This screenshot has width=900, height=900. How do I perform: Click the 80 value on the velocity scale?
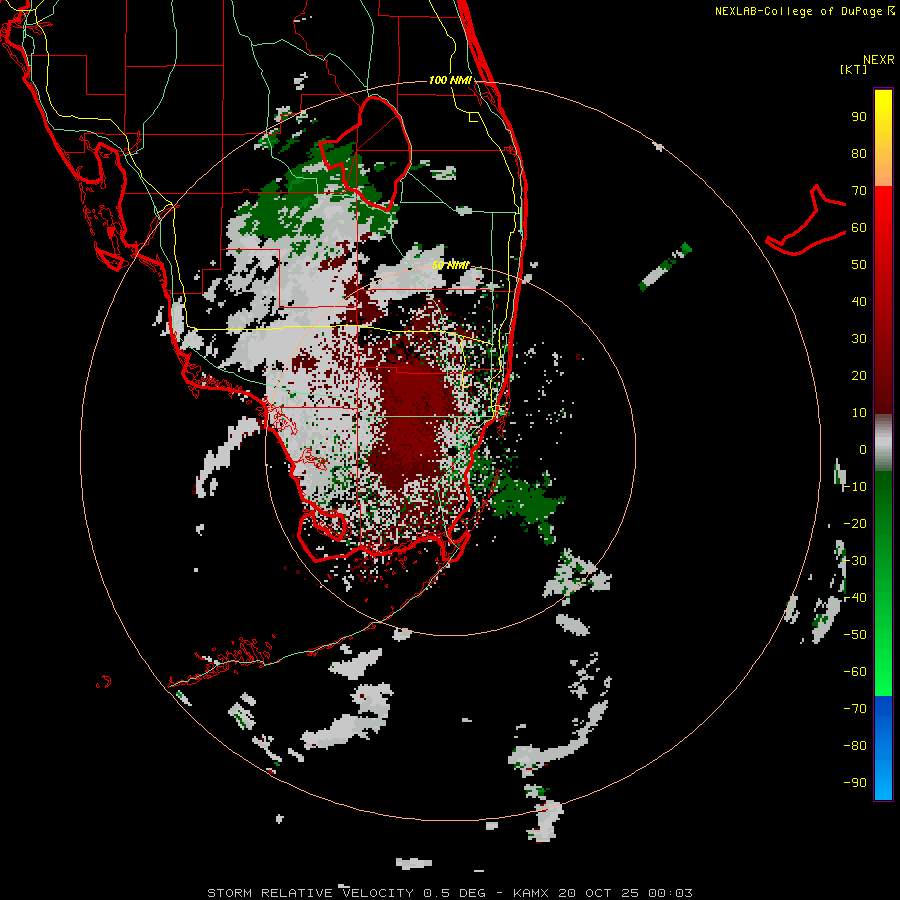point(859,153)
